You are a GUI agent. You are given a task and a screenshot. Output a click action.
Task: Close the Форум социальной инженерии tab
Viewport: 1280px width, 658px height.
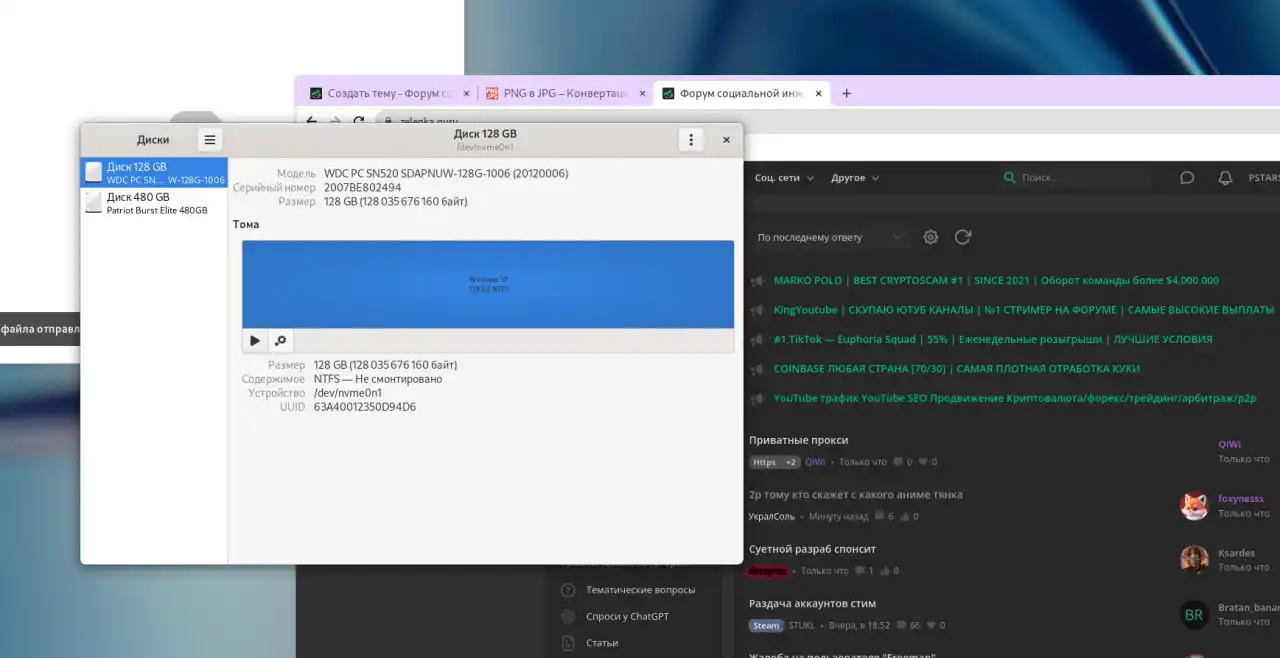(x=819, y=93)
